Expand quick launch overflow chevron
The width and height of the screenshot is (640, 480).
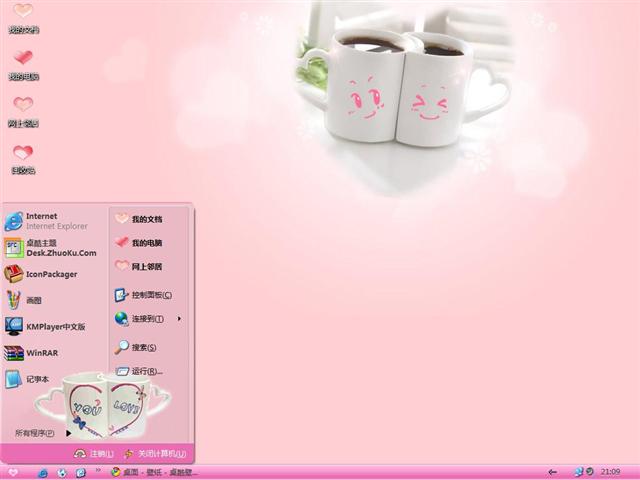[98, 470]
